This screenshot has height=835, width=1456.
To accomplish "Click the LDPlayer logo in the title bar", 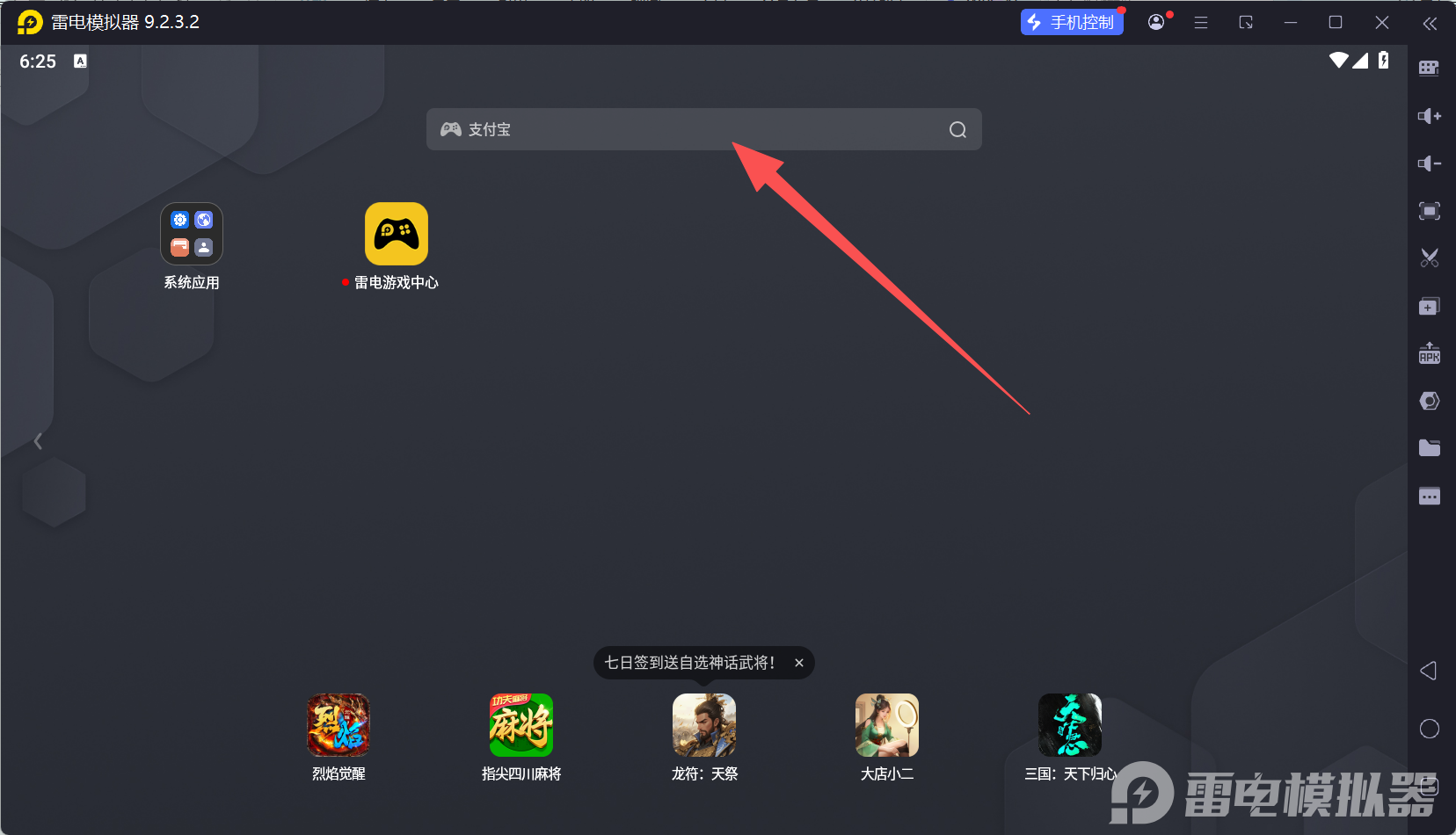I will coord(30,22).
